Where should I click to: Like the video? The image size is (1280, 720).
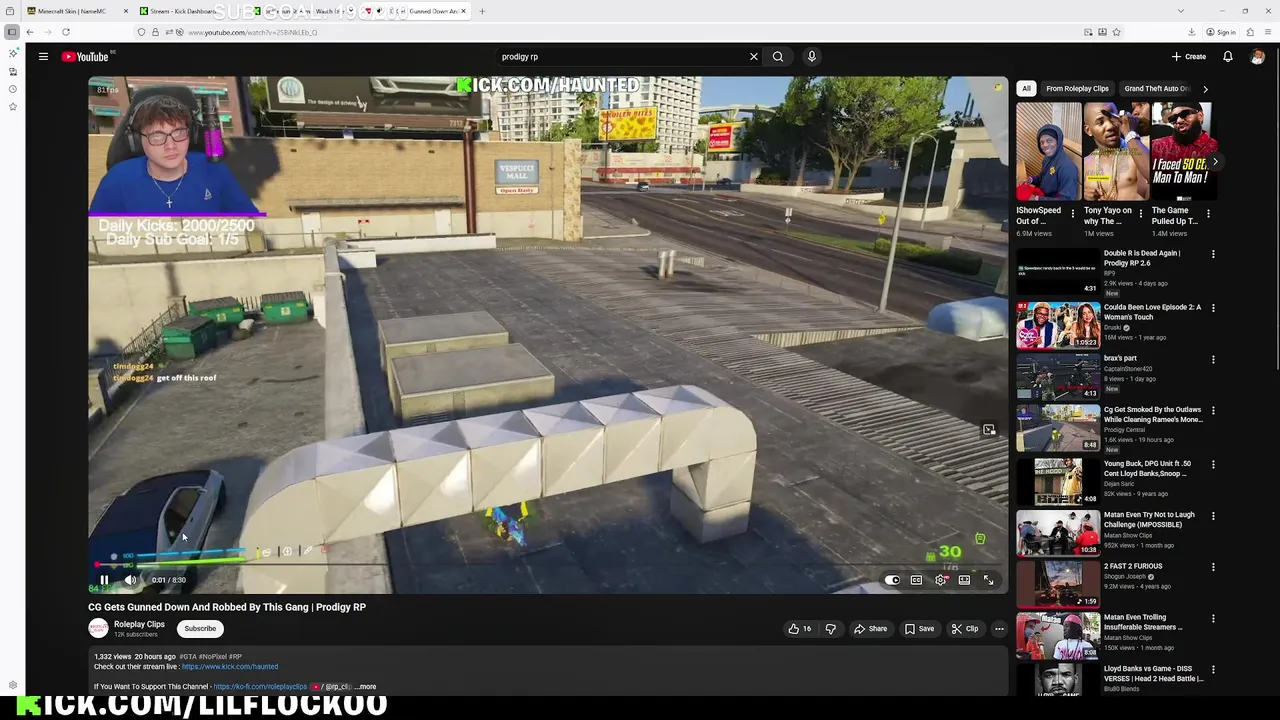800,629
